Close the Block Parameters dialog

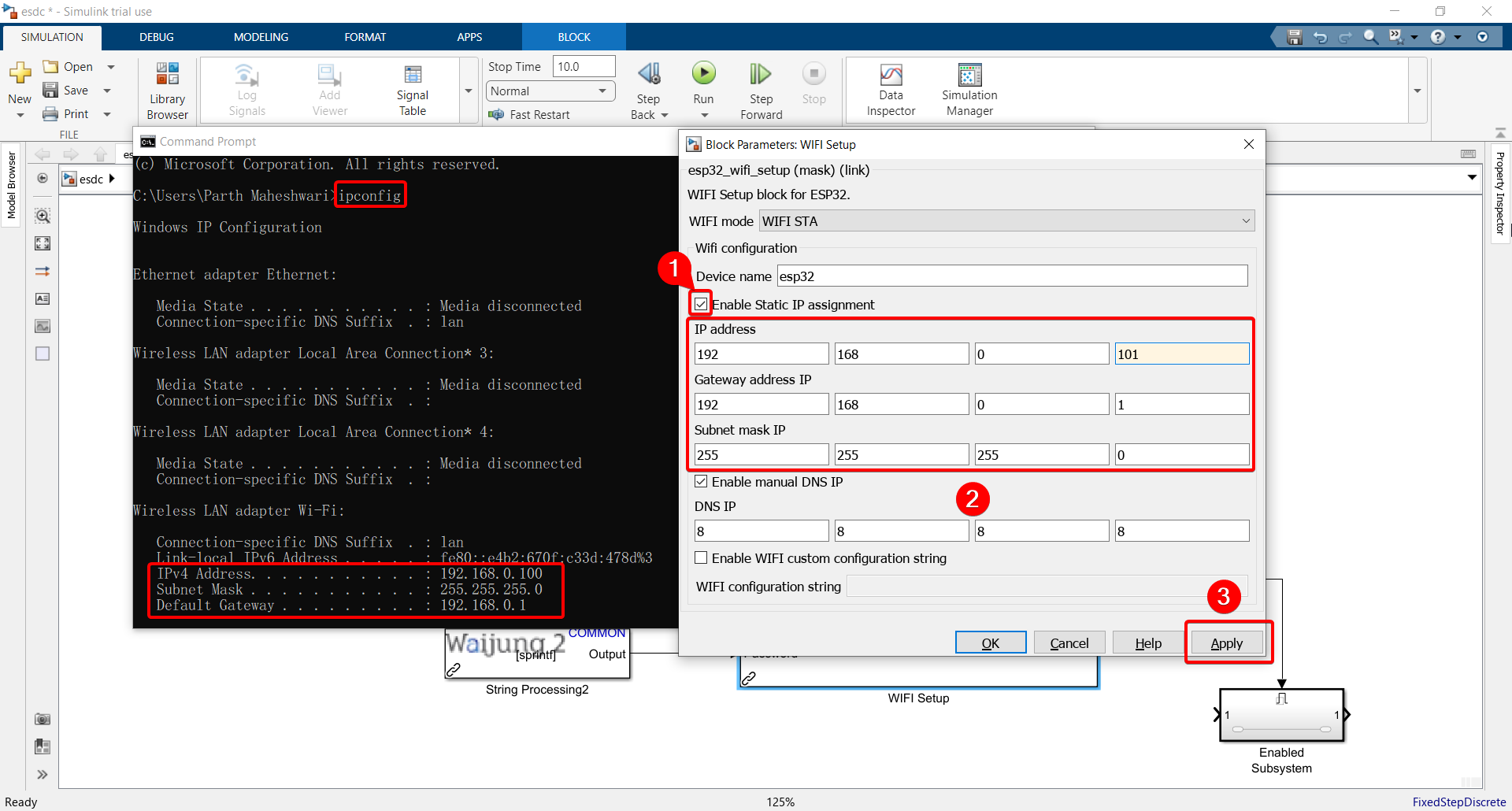coord(1248,144)
